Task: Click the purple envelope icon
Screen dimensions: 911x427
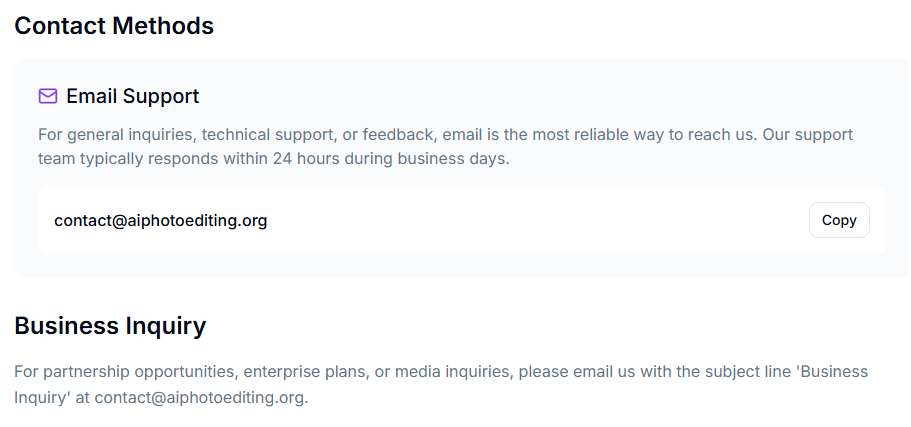Action: (x=48, y=96)
